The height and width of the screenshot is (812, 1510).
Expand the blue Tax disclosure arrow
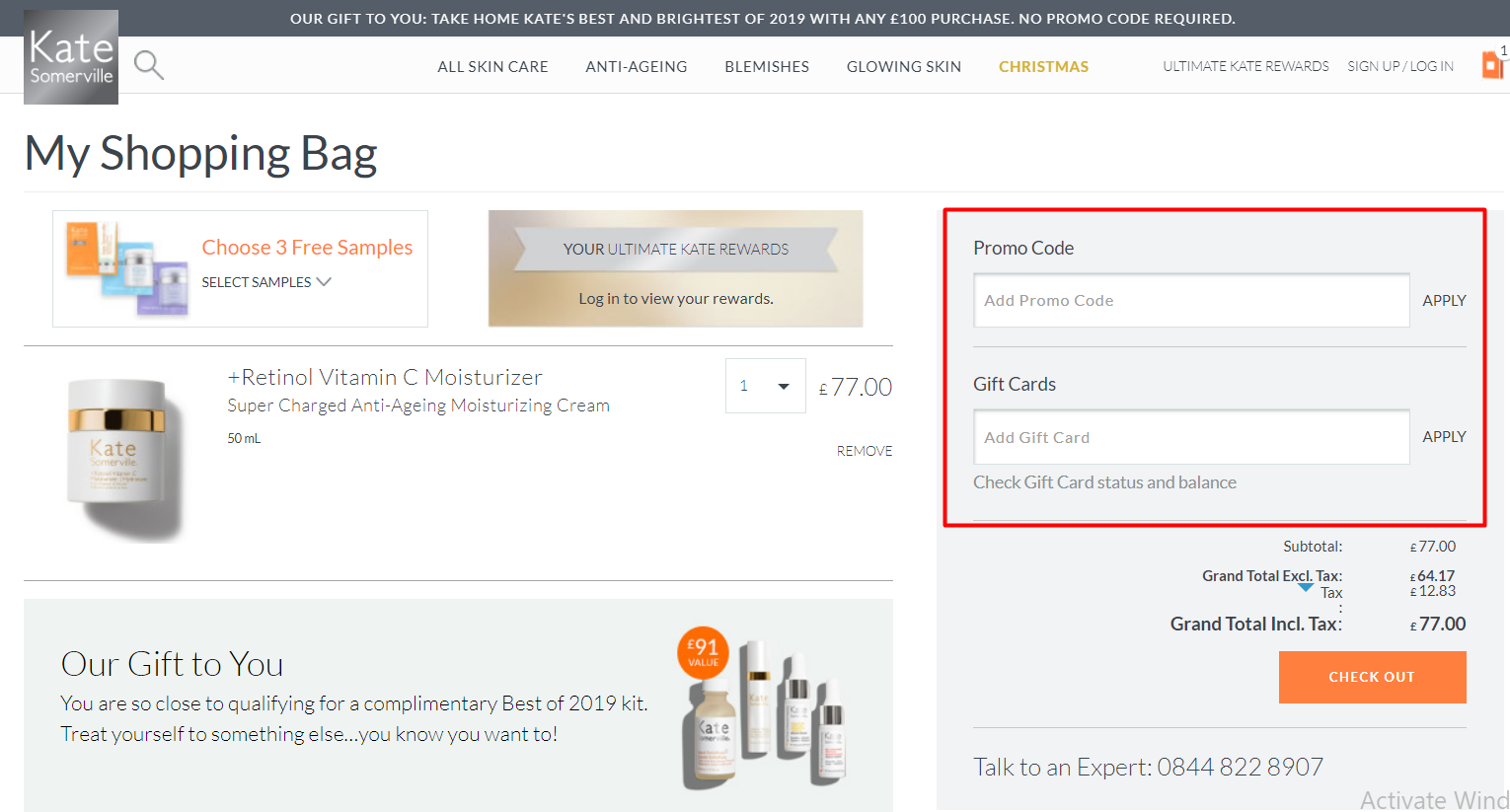point(1304,589)
